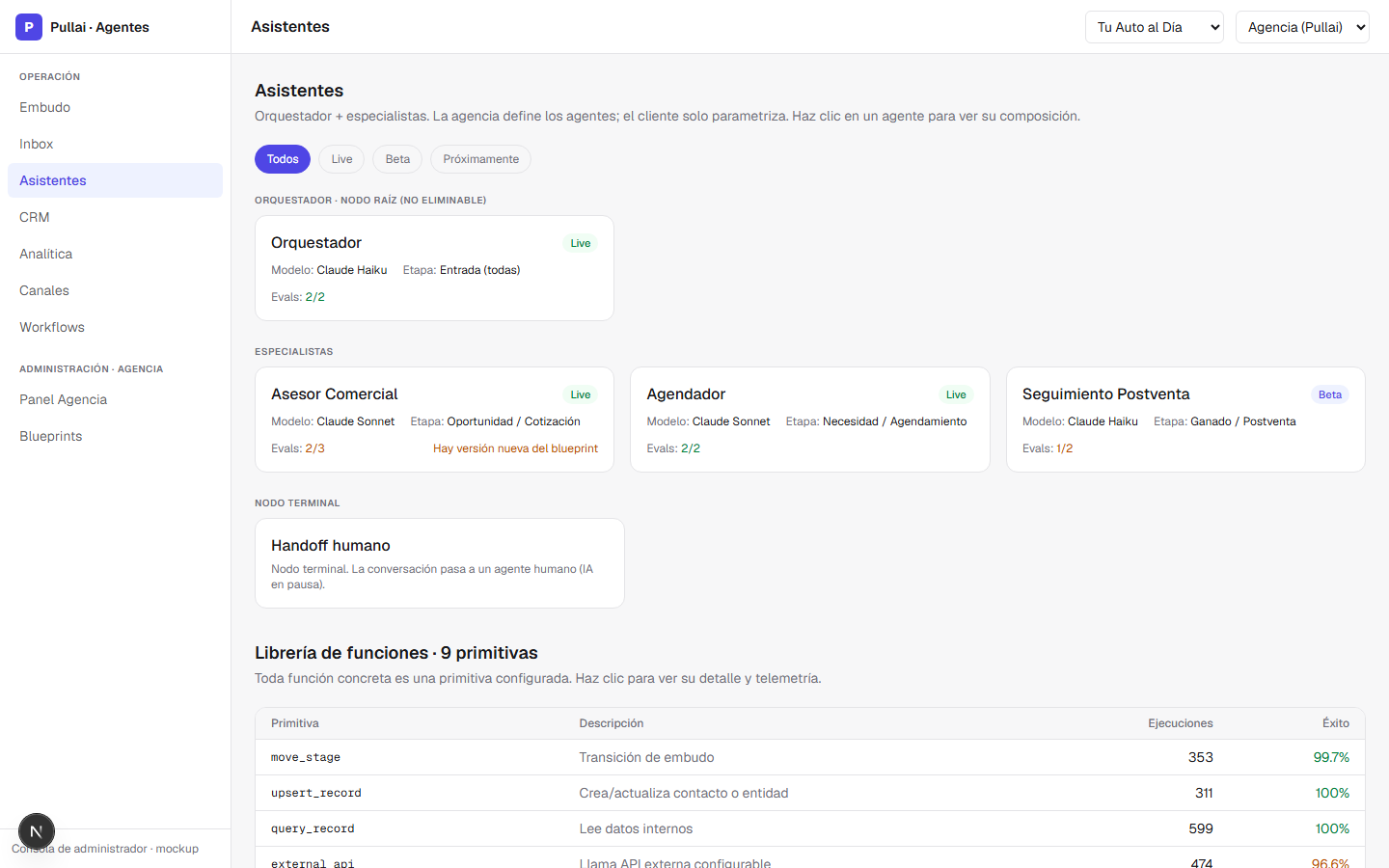Image resolution: width=1389 pixels, height=868 pixels.
Task: Click the Ejecuciones column header
Action: pos(1181,723)
